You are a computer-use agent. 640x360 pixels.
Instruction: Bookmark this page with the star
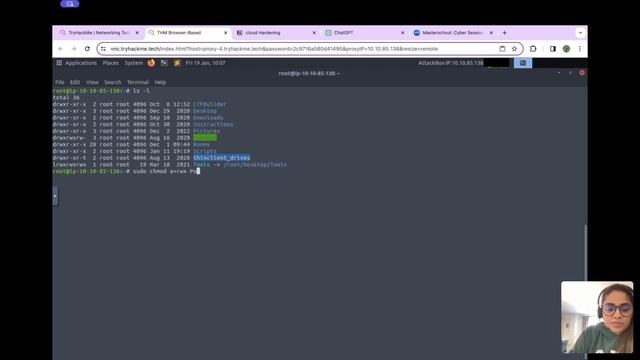click(x=514, y=49)
